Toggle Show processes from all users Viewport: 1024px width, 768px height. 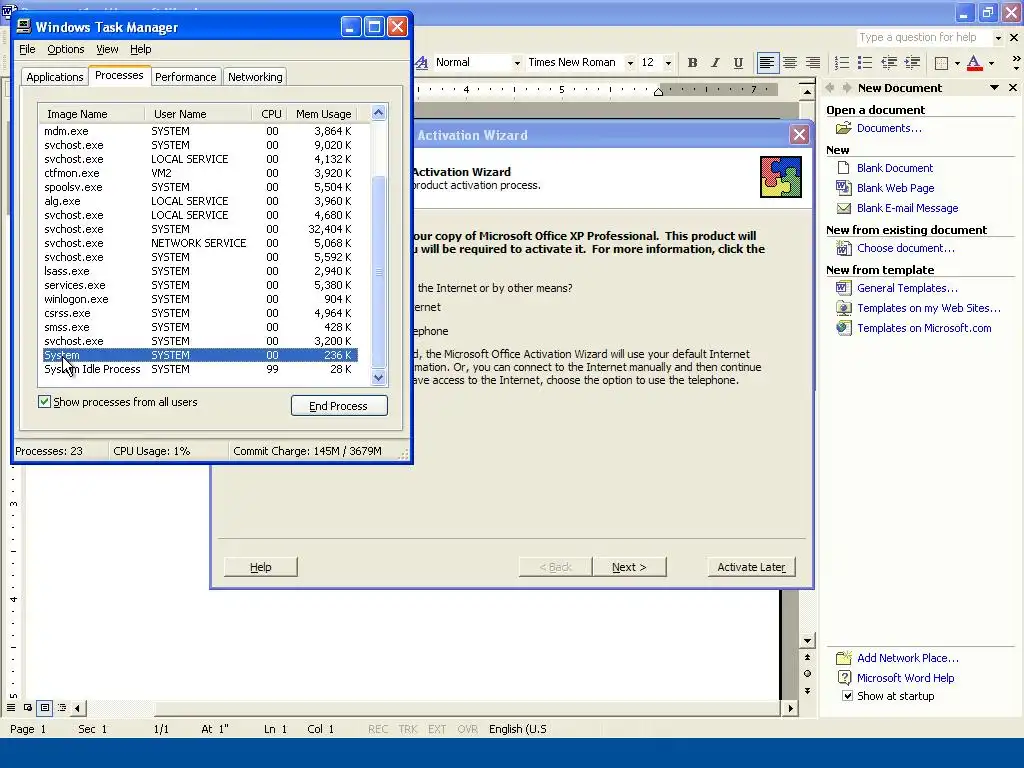pyautogui.click(x=44, y=402)
